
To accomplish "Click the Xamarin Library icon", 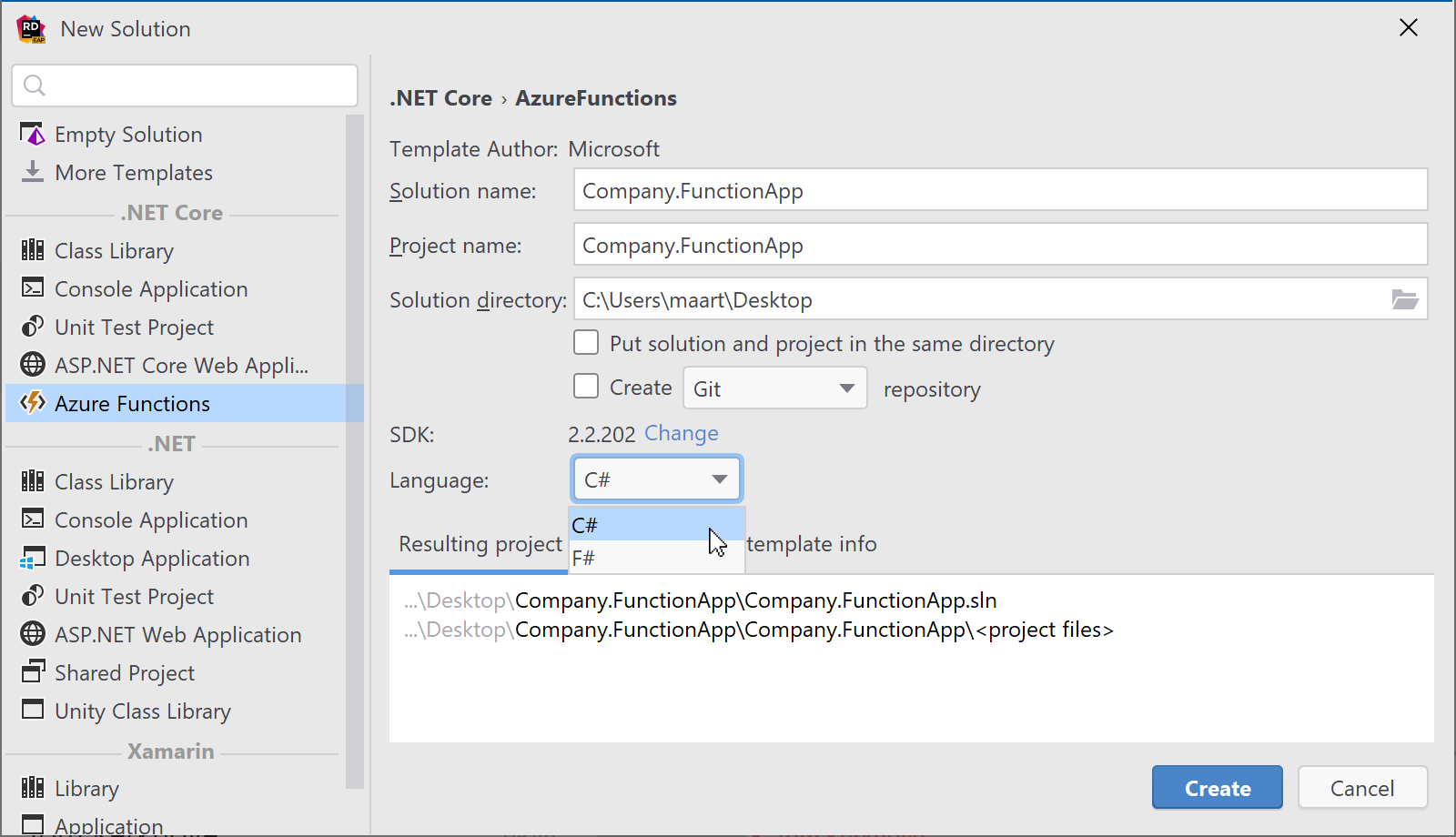I will pos(33,788).
